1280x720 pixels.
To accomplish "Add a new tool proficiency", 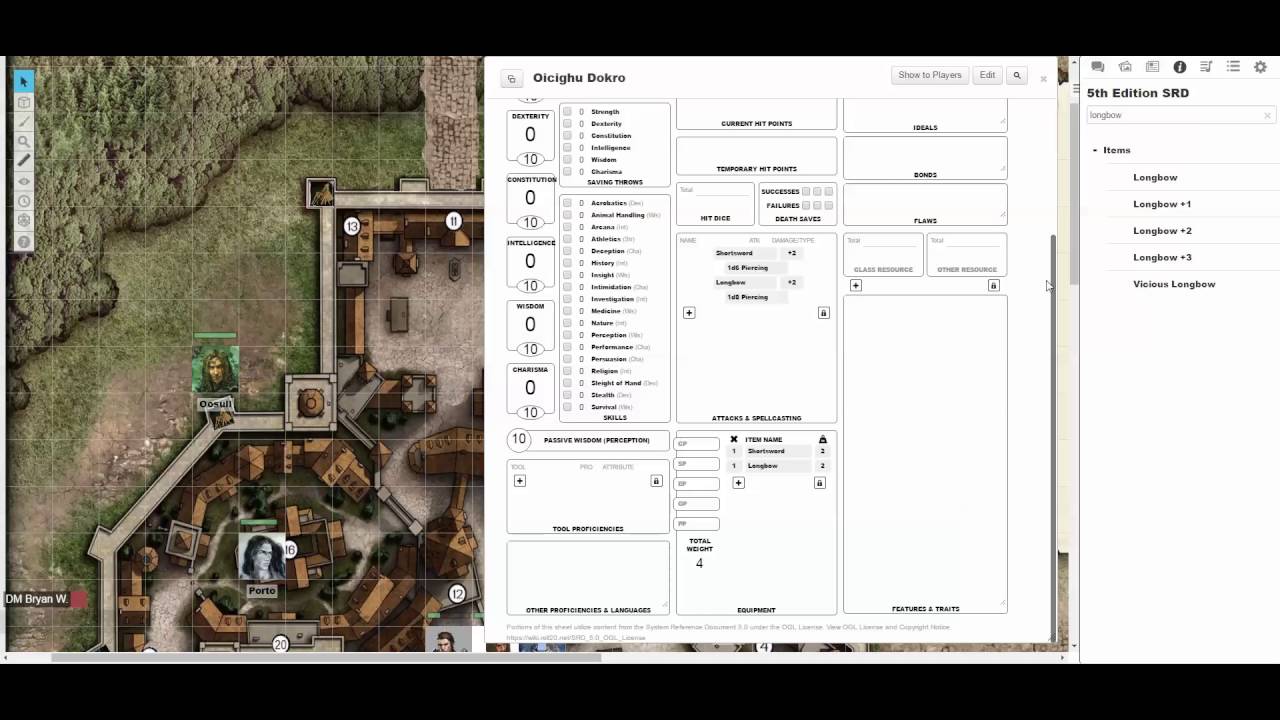I will point(520,481).
